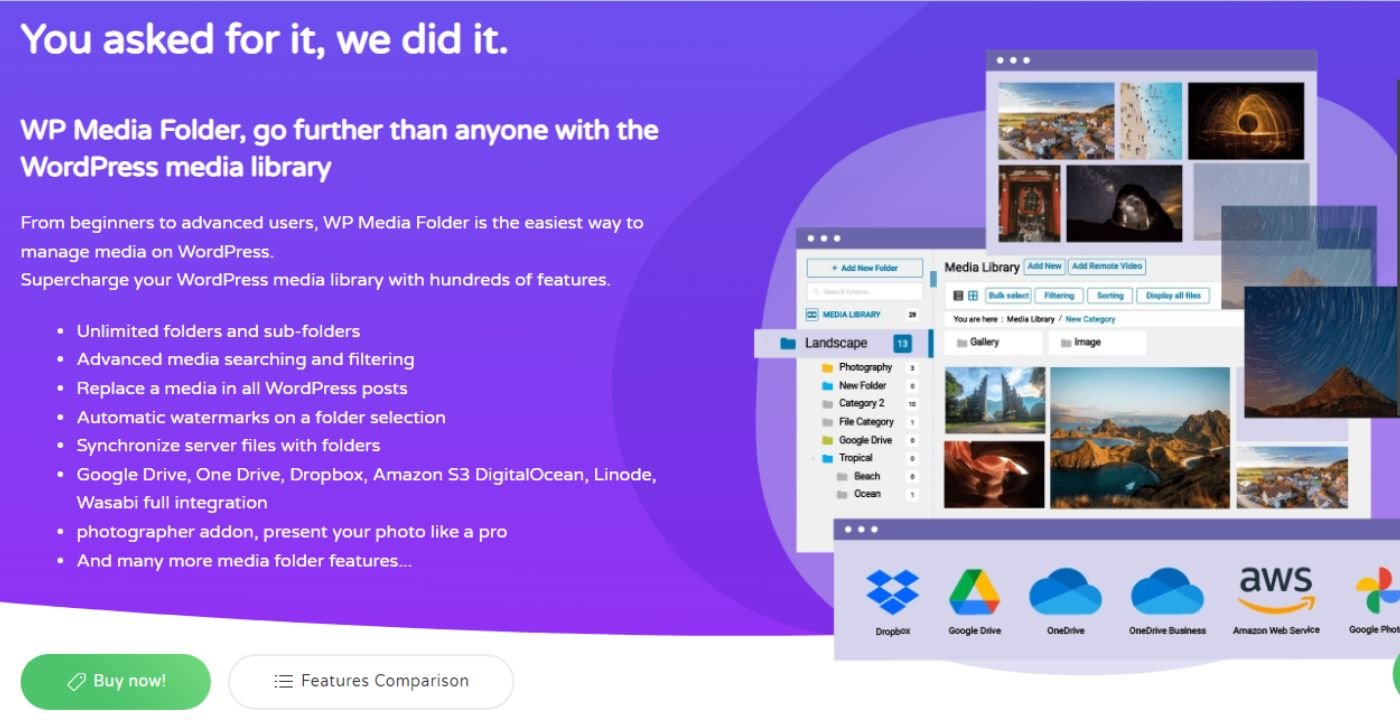This screenshot has height=720, width=1400.
Task: Click the yellow Photography folder icon
Action: (827, 368)
